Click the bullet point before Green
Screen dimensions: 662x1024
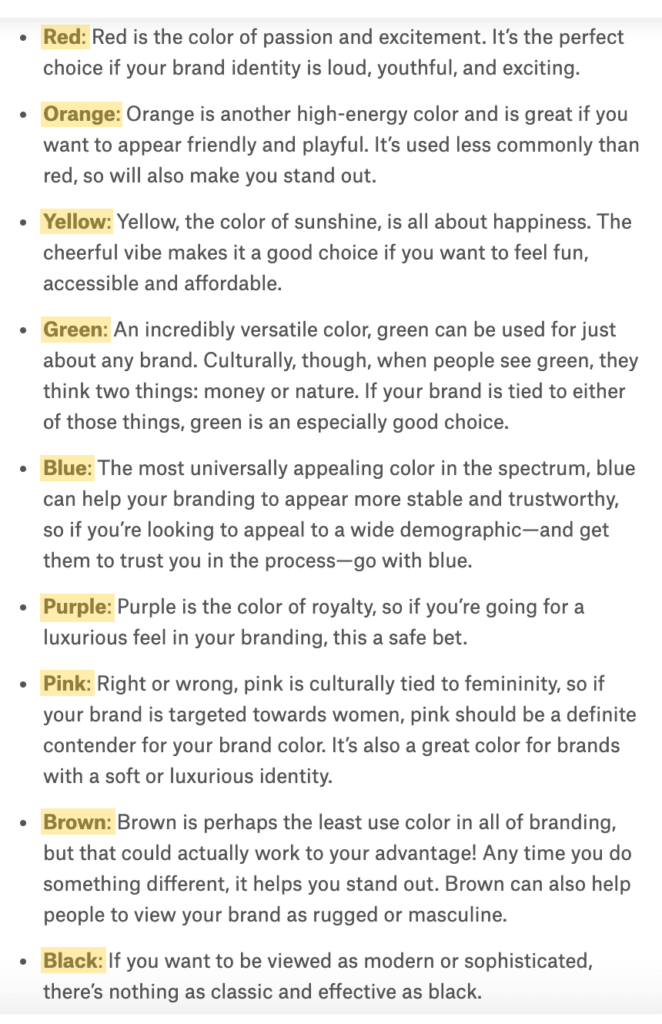22,330
